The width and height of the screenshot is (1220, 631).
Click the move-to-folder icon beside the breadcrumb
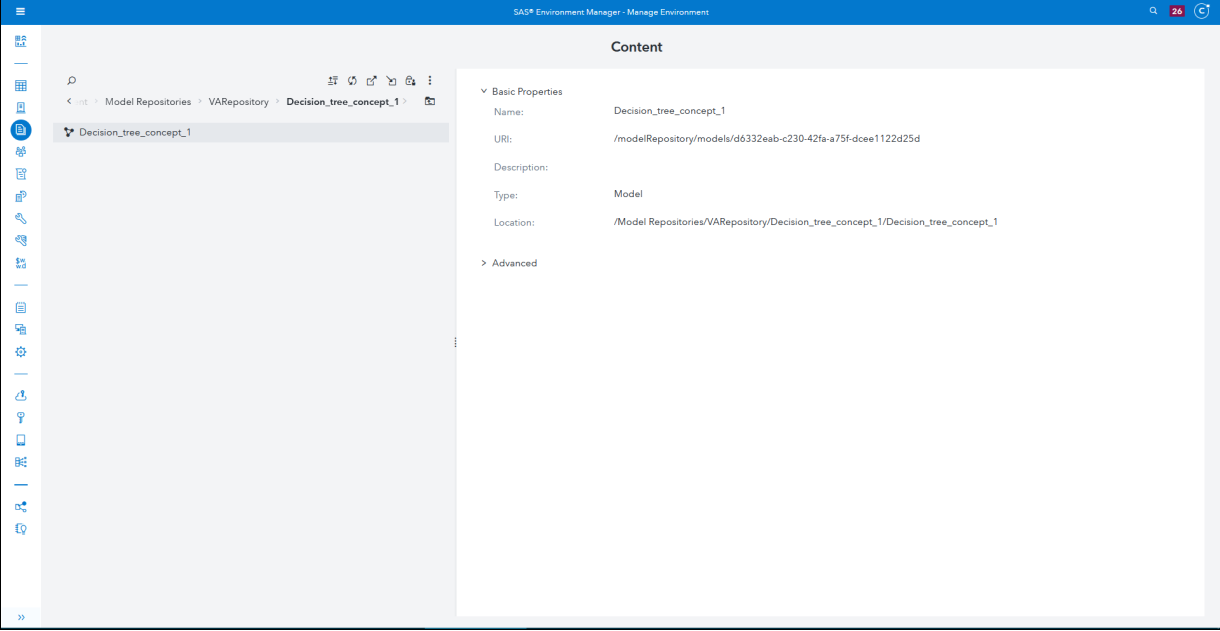pos(430,101)
